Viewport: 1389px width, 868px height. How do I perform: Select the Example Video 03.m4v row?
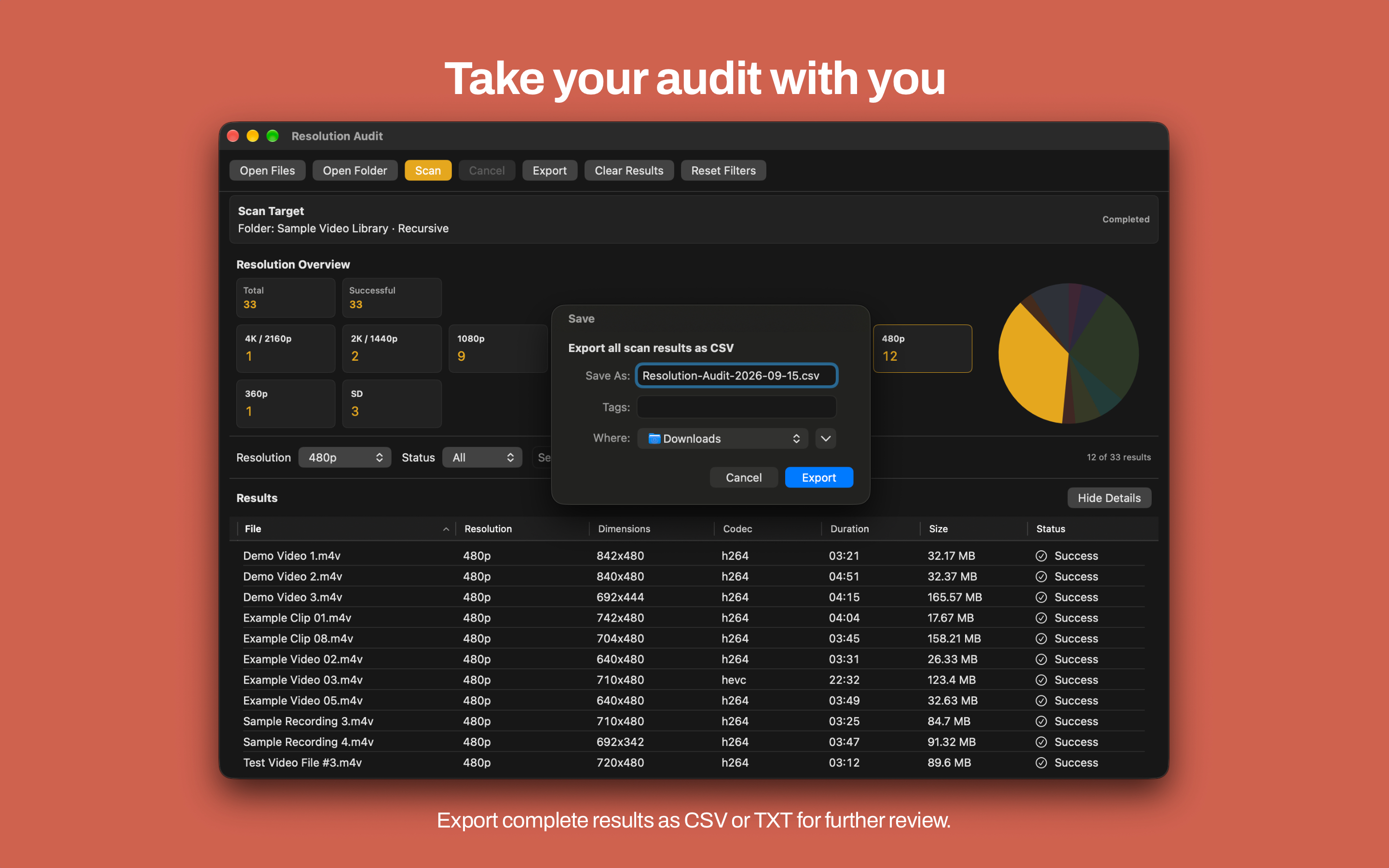pyautogui.click(x=694, y=680)
